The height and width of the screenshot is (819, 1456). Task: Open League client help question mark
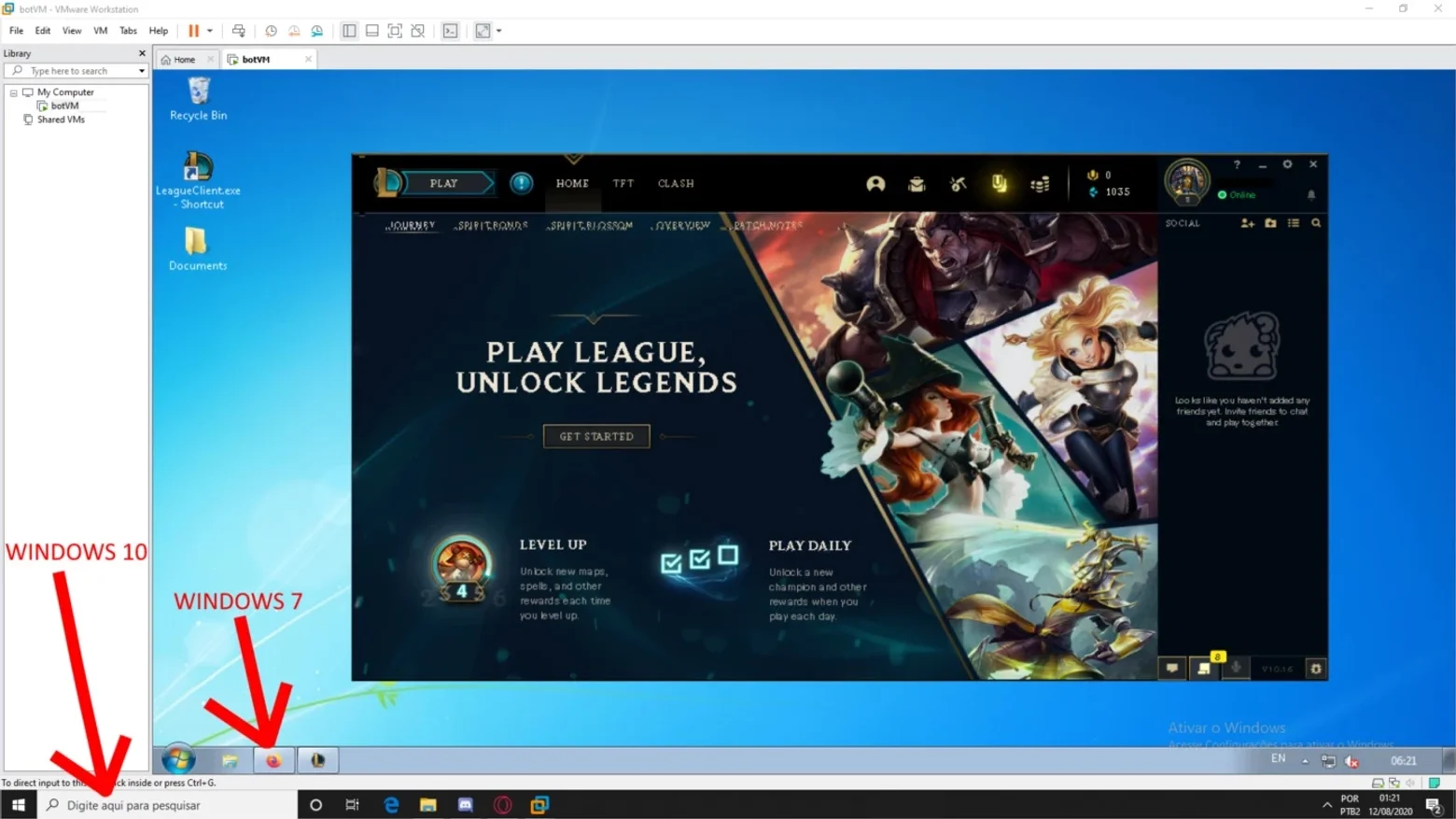click(x=1237, y=164)
